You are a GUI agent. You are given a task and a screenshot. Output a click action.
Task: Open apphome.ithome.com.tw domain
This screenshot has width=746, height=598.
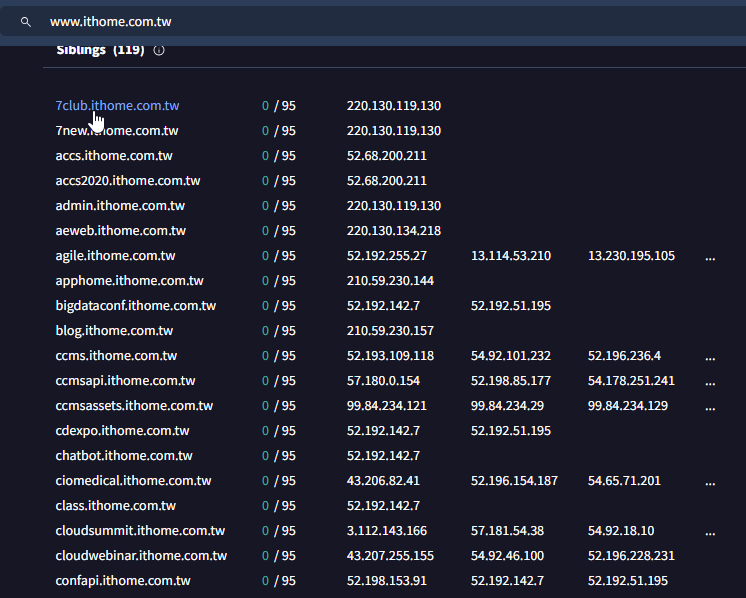pyautogui.click(x=129, y=280)
